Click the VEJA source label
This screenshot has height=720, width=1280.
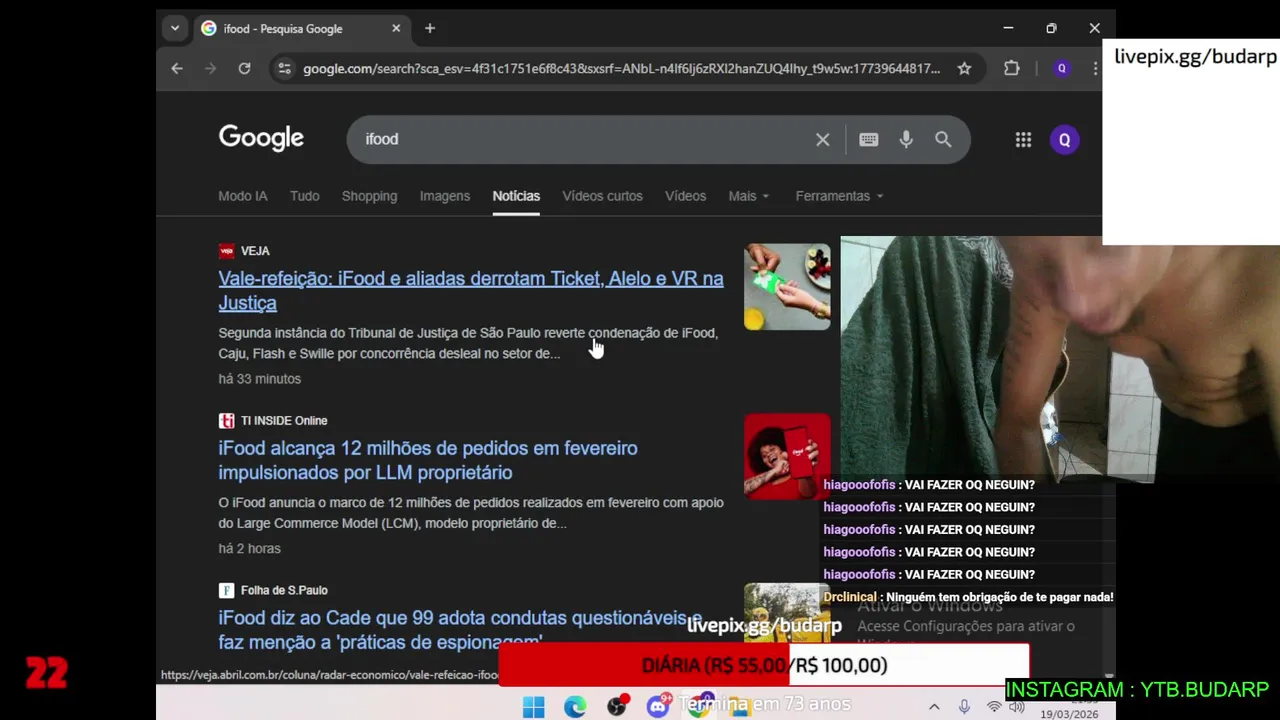click(x=255, y=251)
